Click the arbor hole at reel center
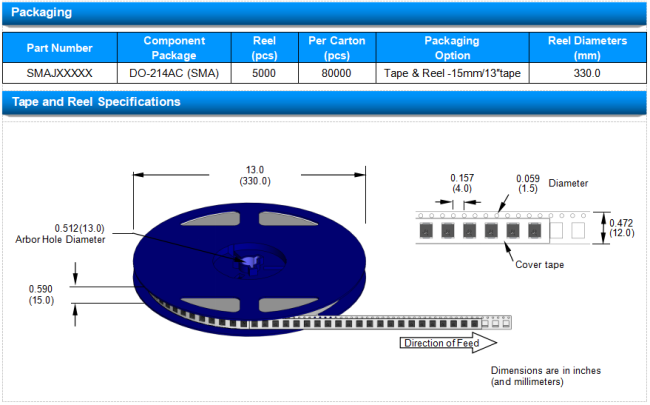The height and width of the screenshot is (405, 650). 246,261
